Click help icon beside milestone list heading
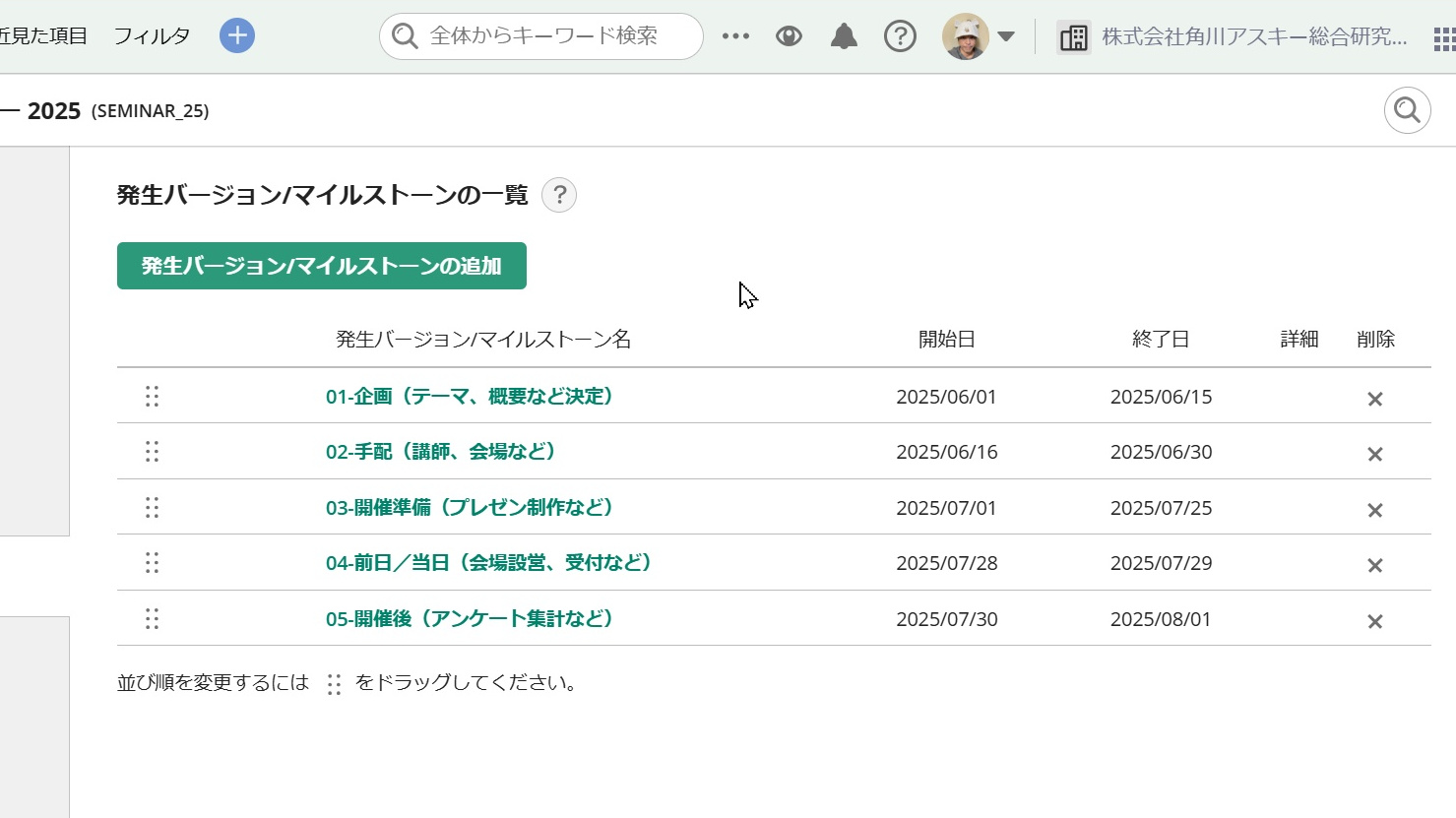Screen dimensions: 1456x818 pyautogui.click(x=559, y=195)
